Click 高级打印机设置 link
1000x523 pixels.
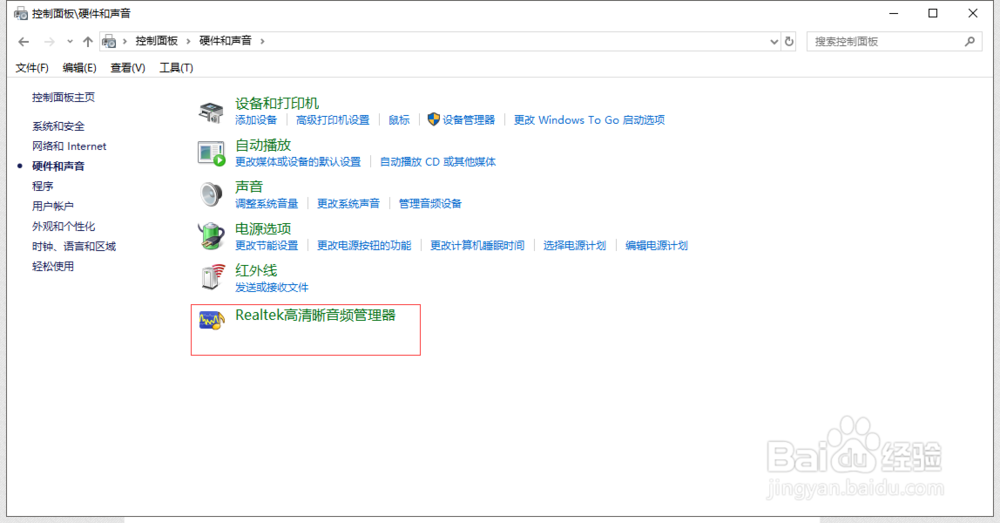click(332, 120)
